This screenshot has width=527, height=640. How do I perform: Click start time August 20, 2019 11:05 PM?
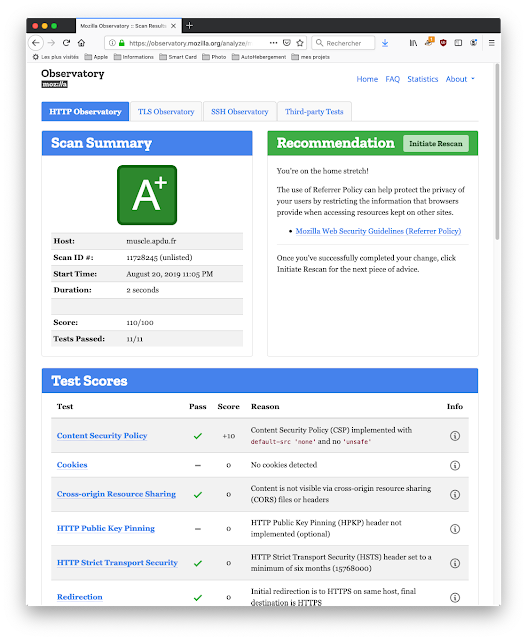tap(170, 274)
